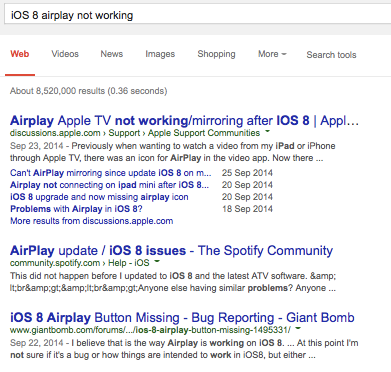This screenshot has width=391, height=372.
Task: Click the www.giantbomb.com/forums URL text
Action: [150, 330]
